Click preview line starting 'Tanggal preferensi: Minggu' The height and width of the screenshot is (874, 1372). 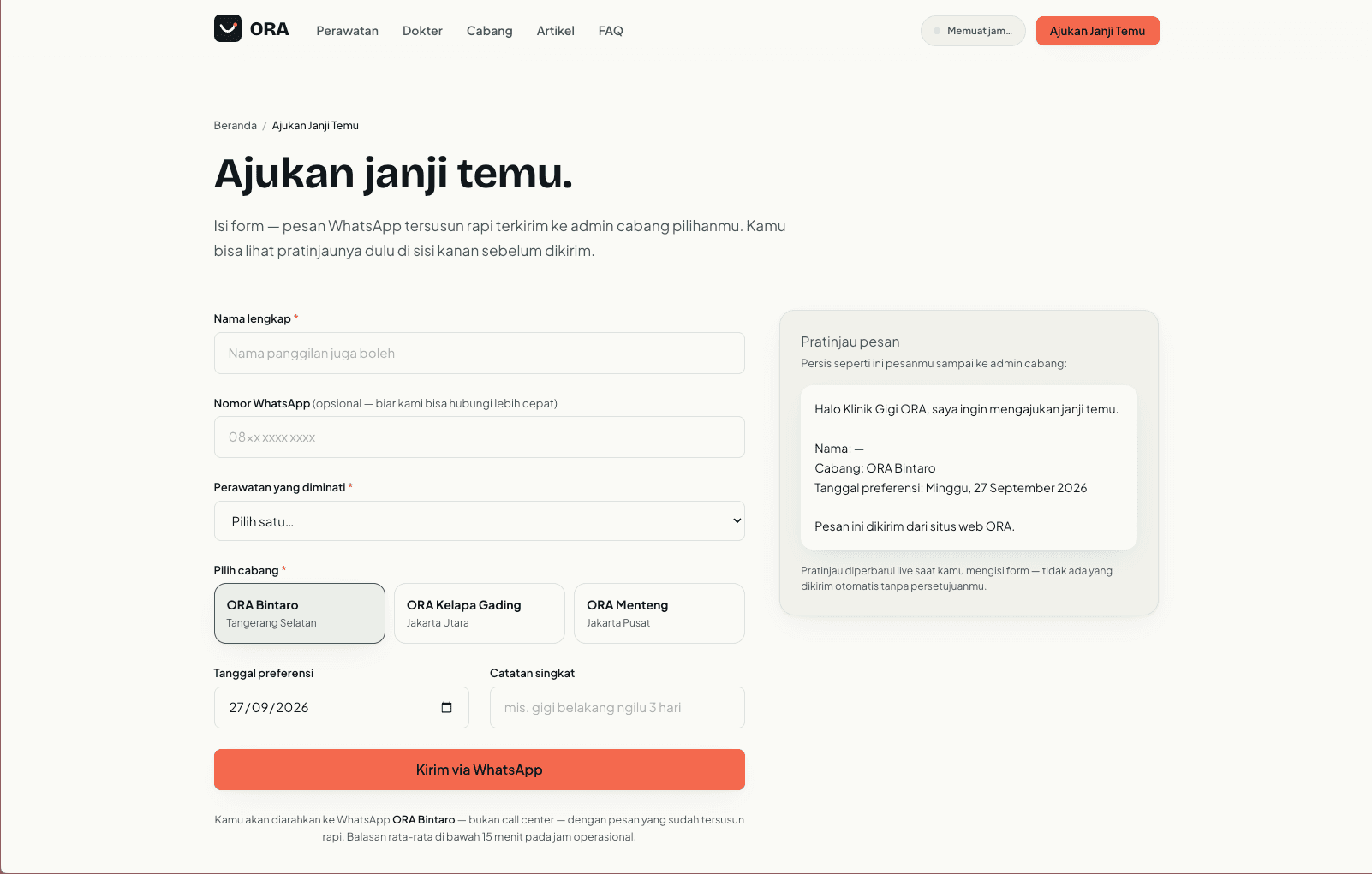951,488
